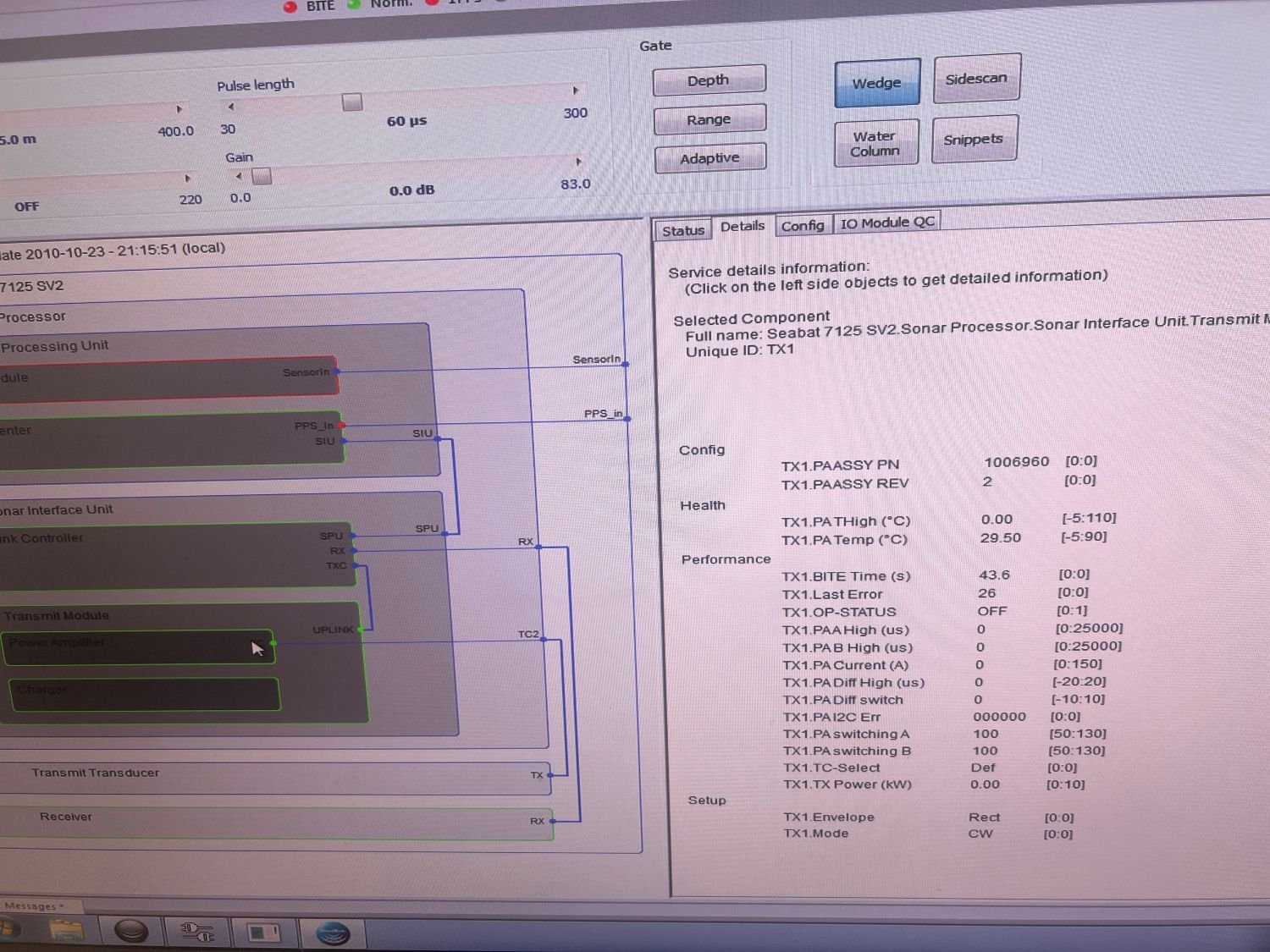Viewport: 1270px width, 952px height.
Task: Click right arrow of slider ending at 400.0
Action: [x=179, y=109]
